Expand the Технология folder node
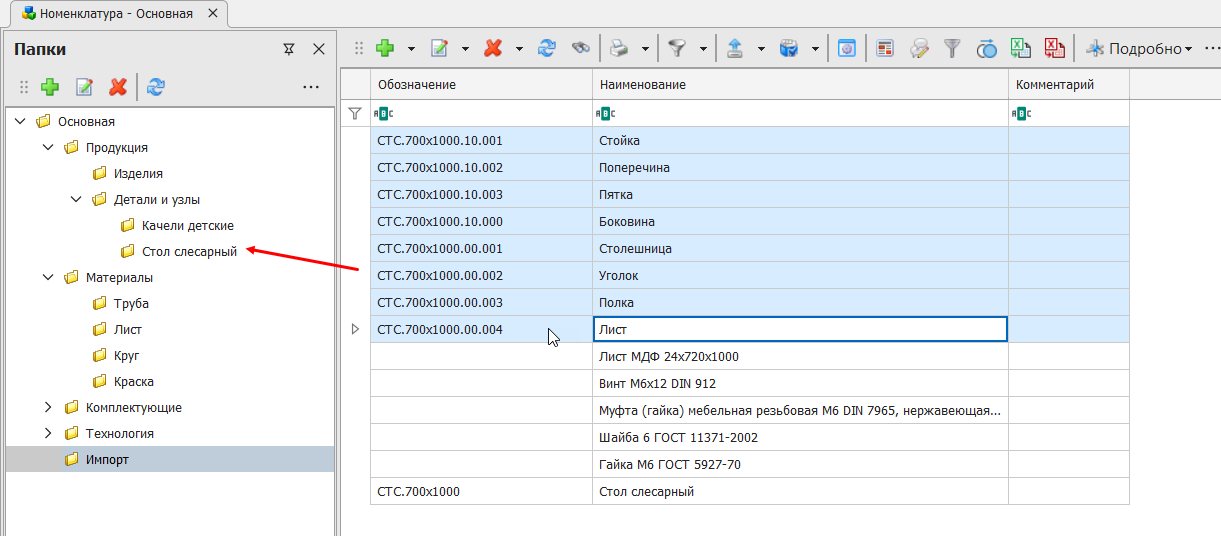The image size is (1221, 536). [x=48, y=434]
